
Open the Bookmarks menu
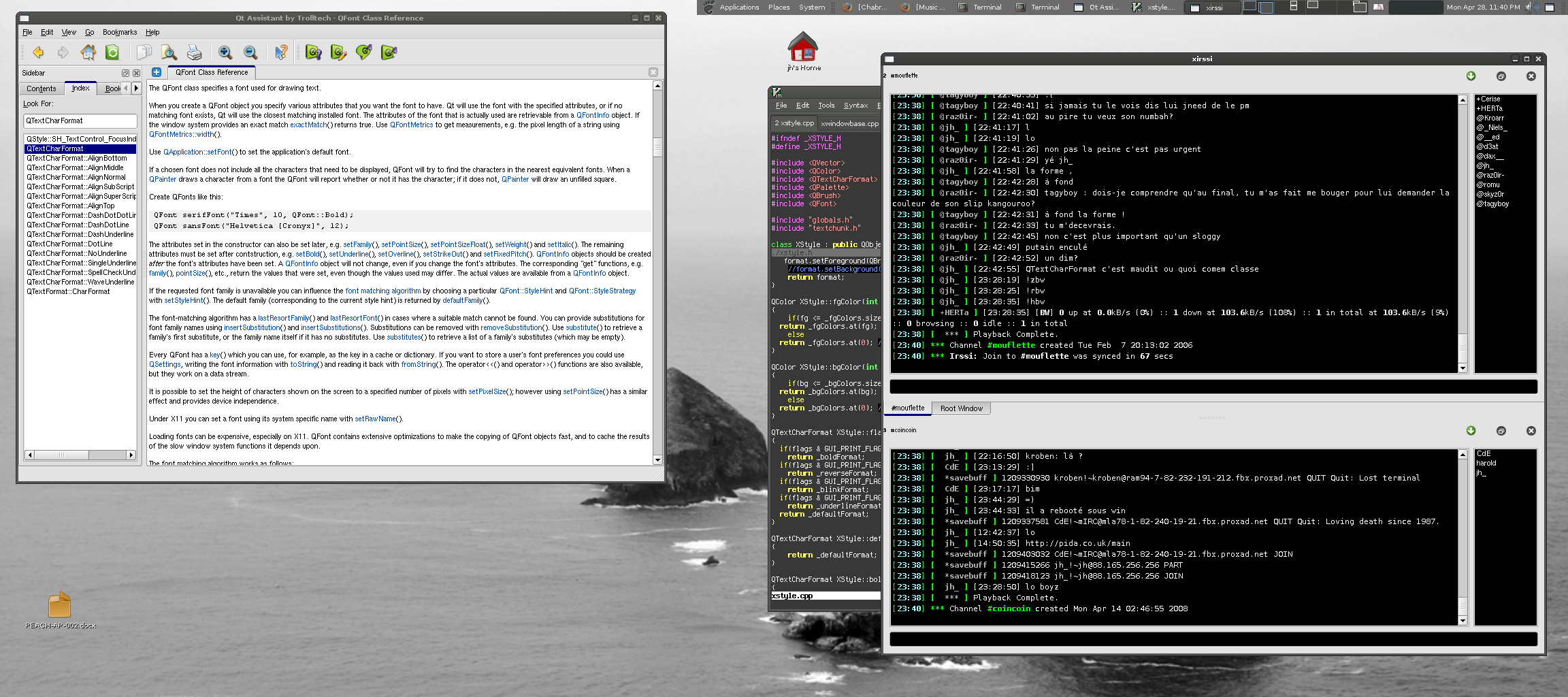click(x=120, y=32)
